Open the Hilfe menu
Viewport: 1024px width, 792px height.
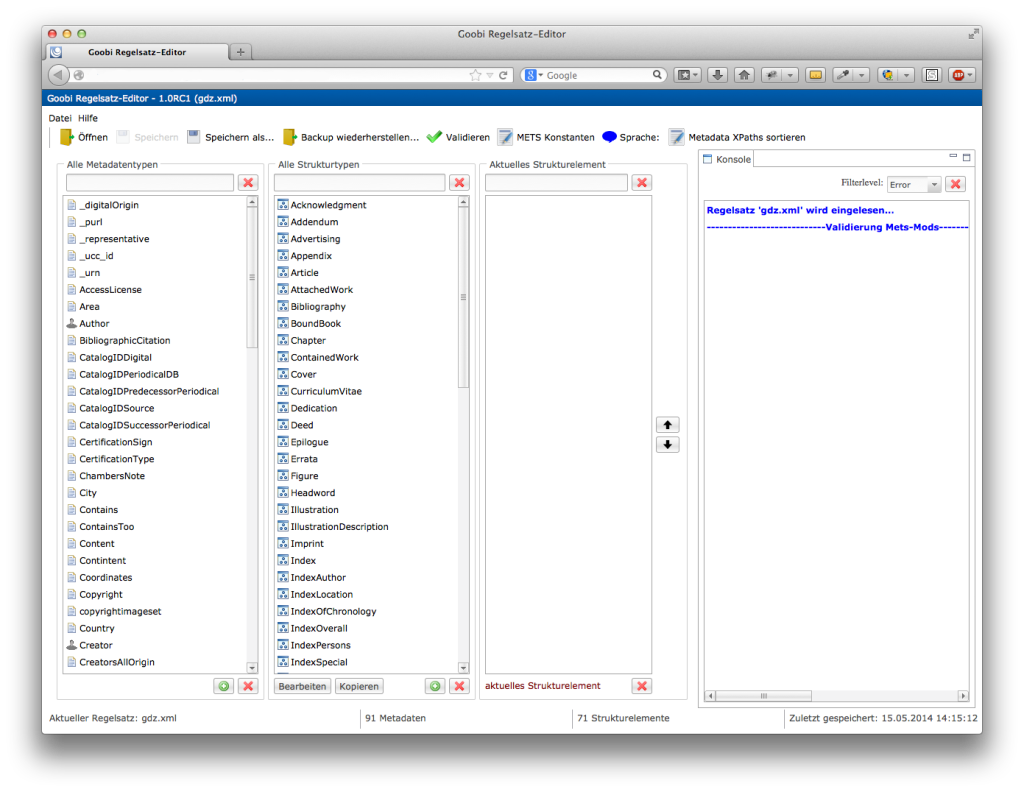coord(88,118)
